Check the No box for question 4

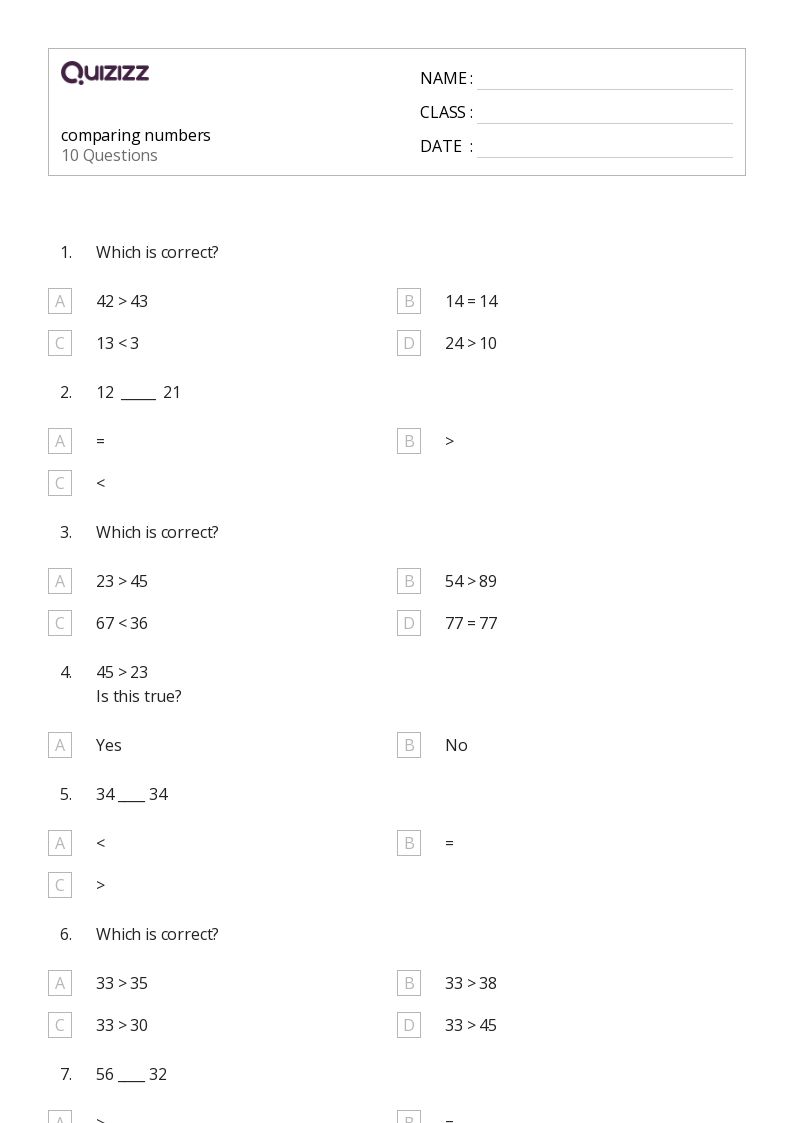click(x=409, y=745)
